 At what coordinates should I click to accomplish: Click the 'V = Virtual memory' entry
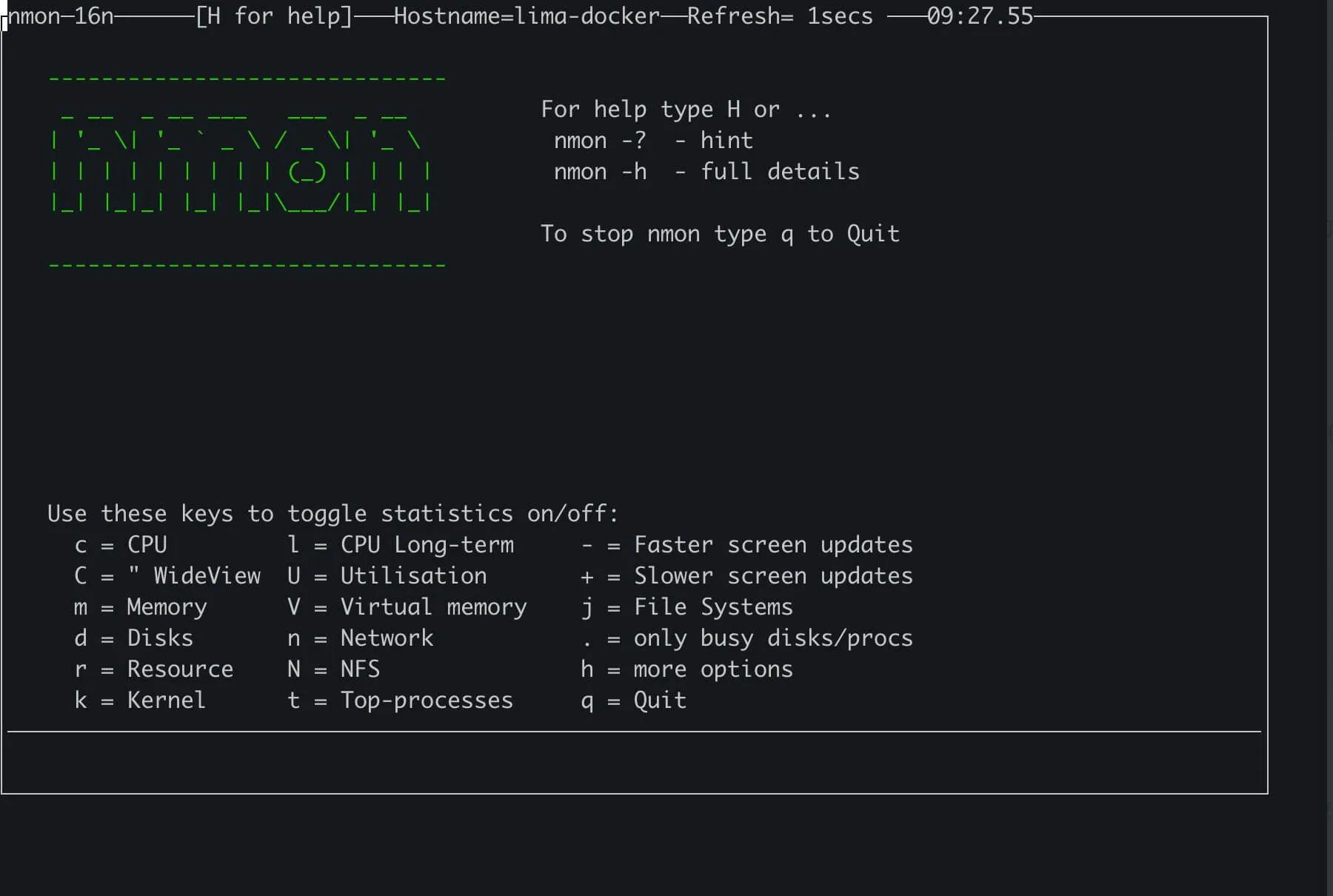point(407,607)
